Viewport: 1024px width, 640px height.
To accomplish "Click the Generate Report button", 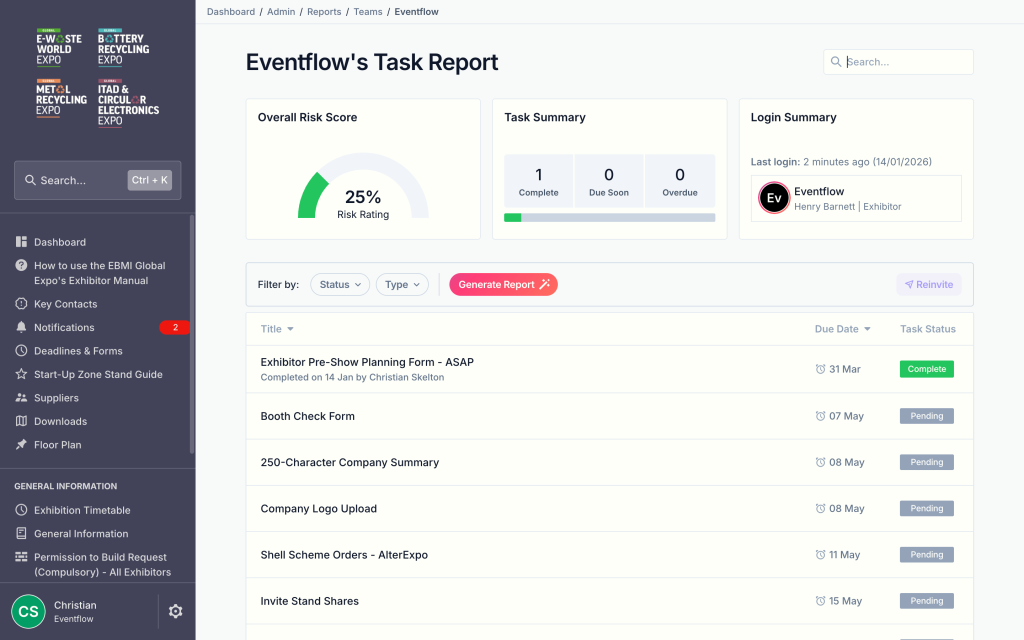I will tap(503, 285).
